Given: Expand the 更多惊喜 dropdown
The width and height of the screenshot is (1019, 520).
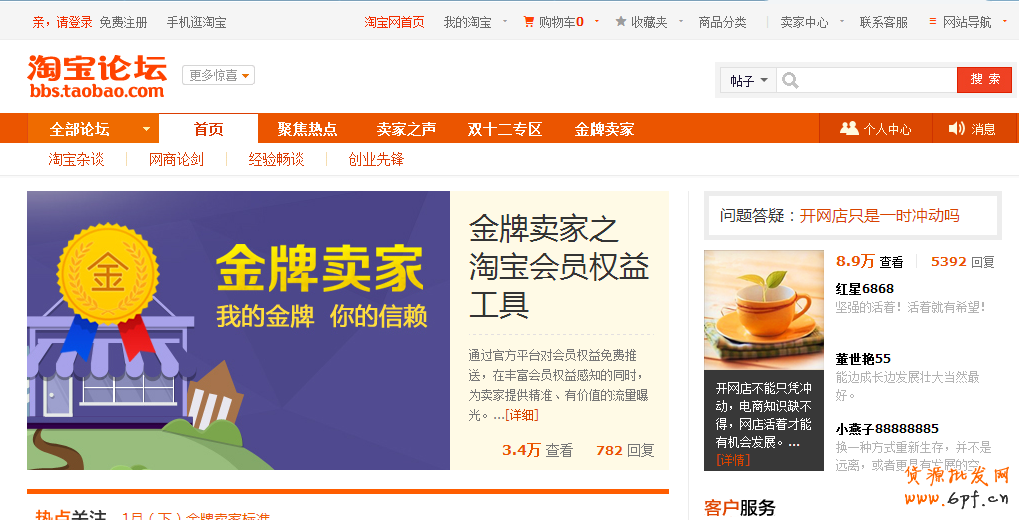Looking at the screenshot, I should pos(218,75).
